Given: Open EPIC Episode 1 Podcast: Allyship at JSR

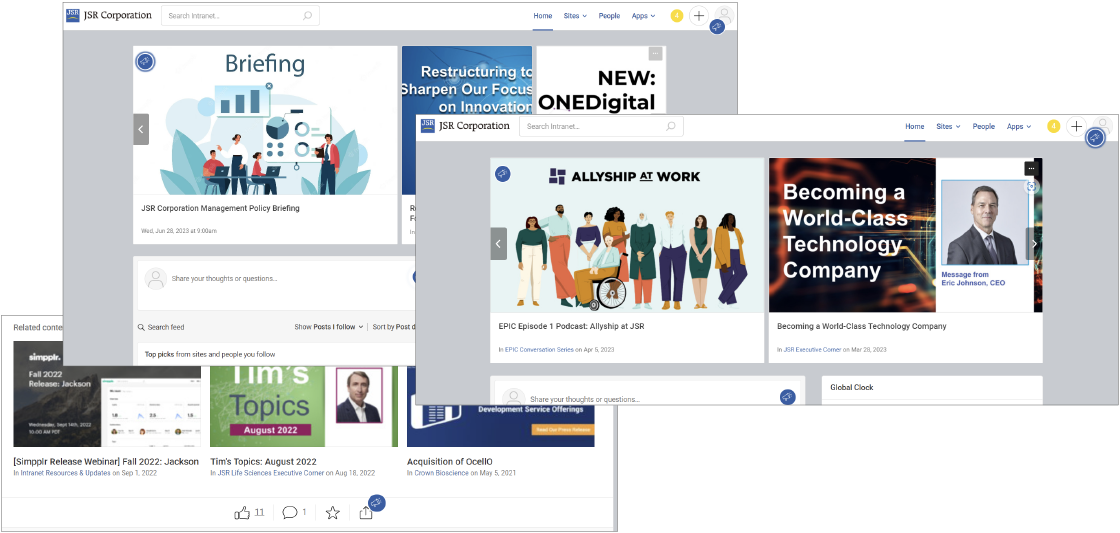Looking at the screenshot, I should [571, 327].
